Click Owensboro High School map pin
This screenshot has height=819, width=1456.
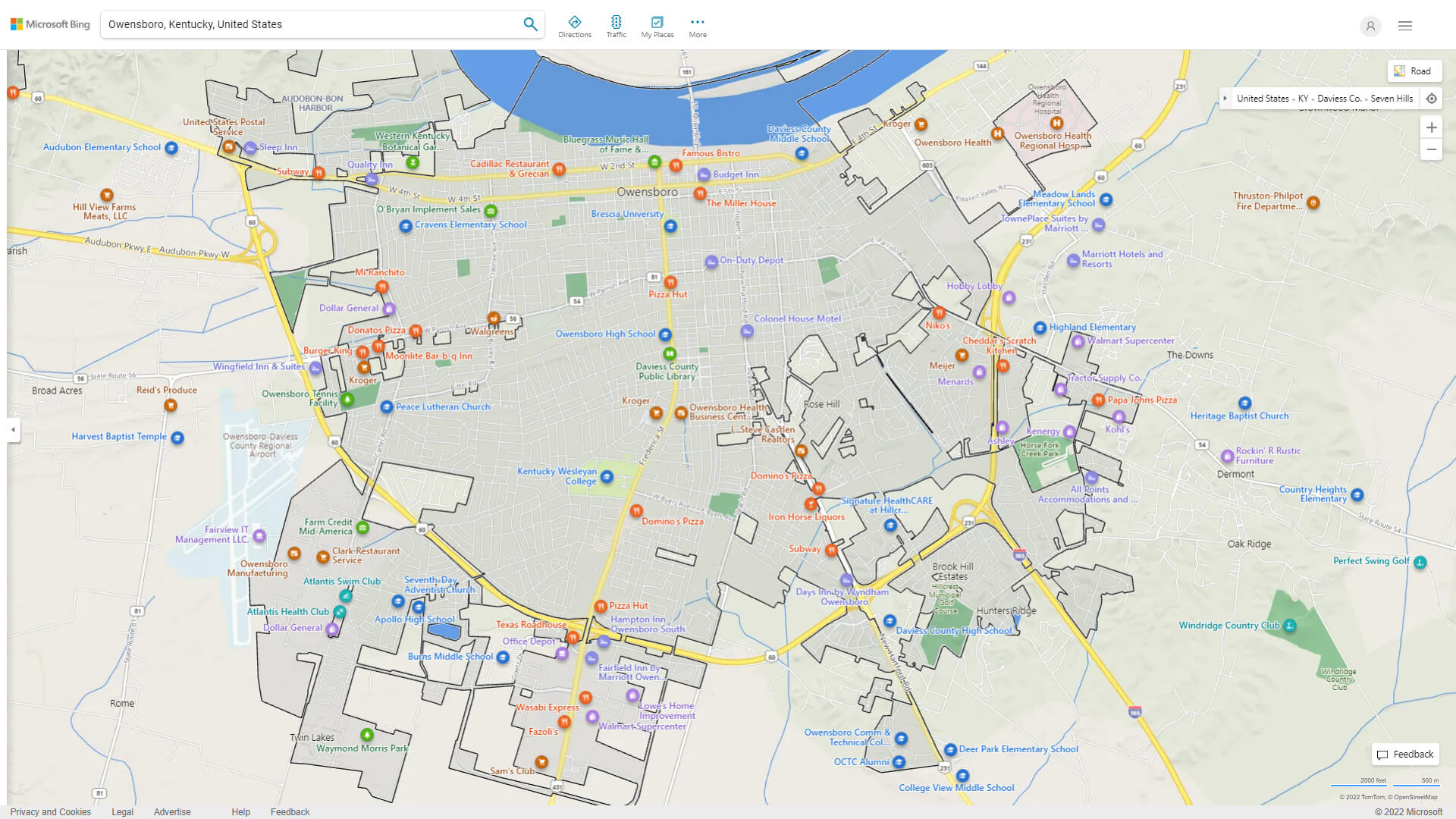coord(665,334)
